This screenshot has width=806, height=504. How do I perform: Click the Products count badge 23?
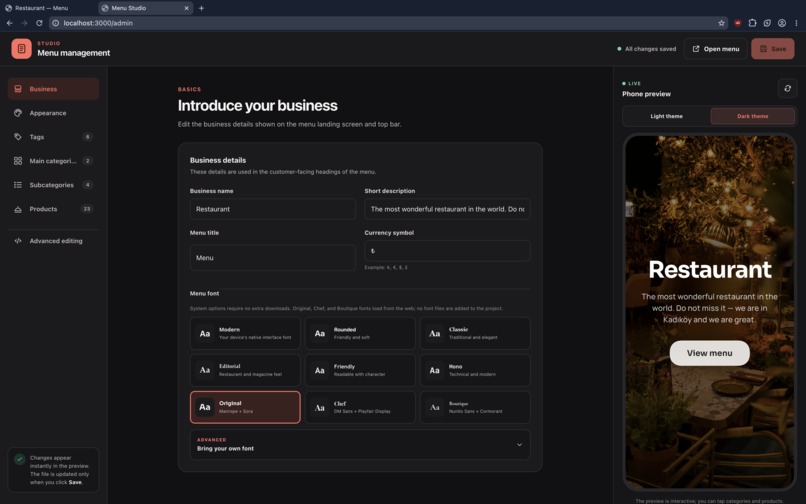click(x=87, y=209)
